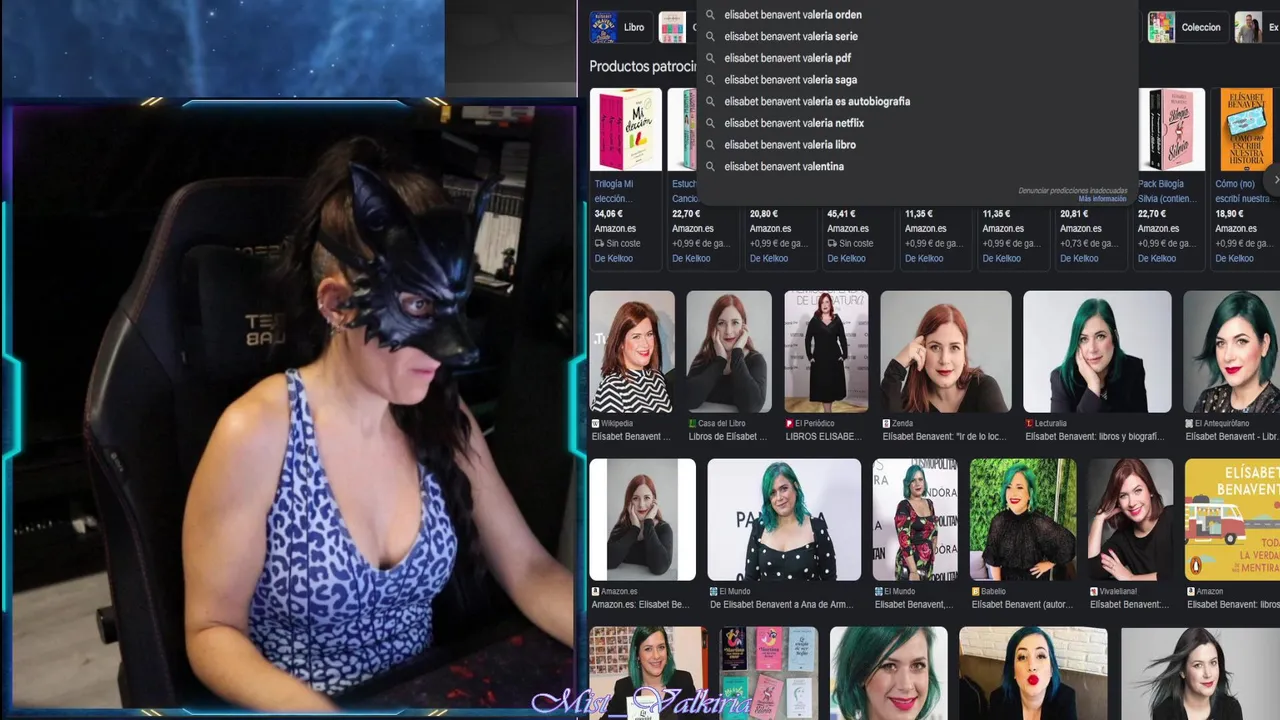
Task: Click the Wikipedia favicon under first image
Action: pyautogui.click(x=595, y=424)
